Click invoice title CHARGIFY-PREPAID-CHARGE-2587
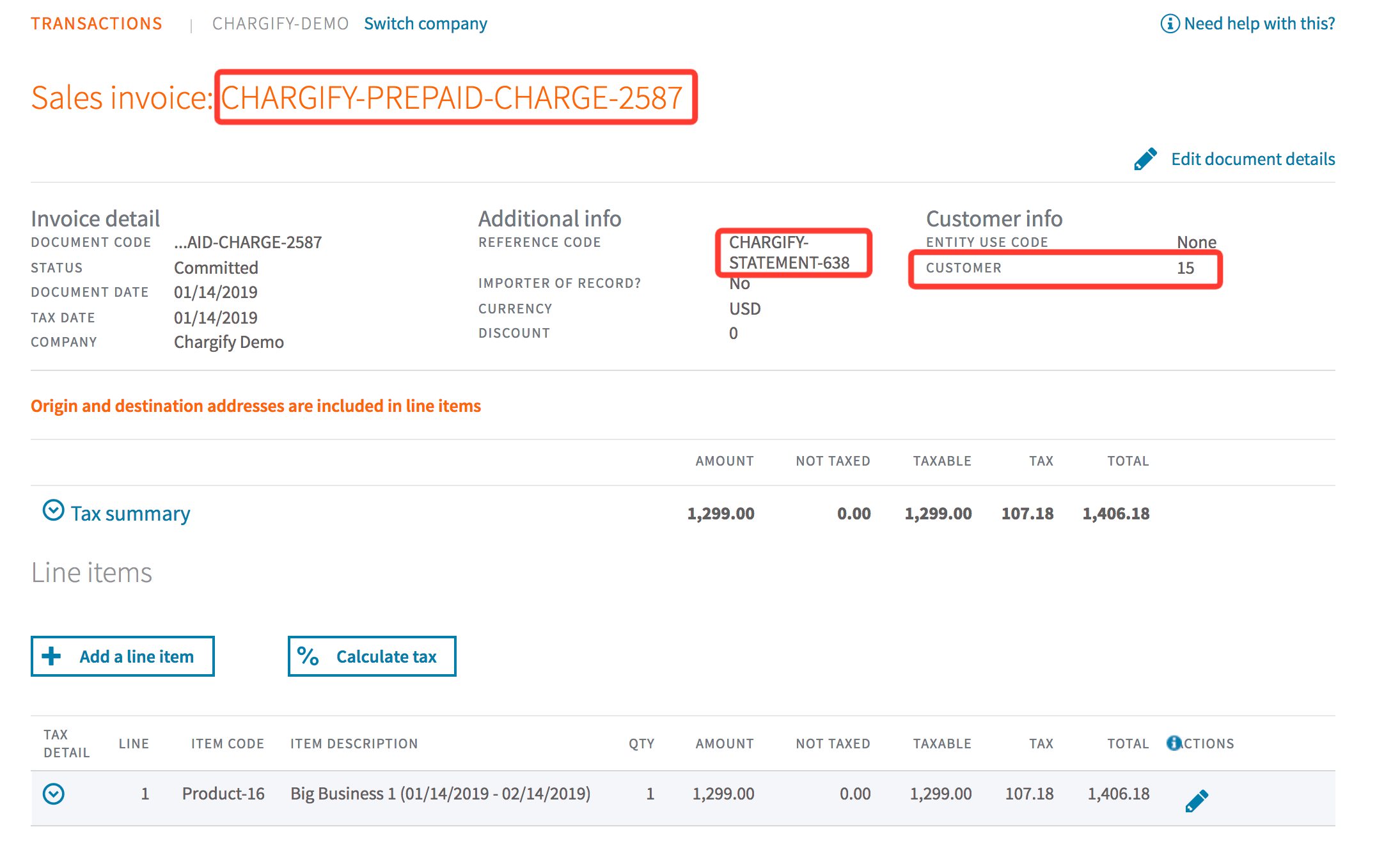The width and height of the screenshot is (1400, 859). point(452,98)
